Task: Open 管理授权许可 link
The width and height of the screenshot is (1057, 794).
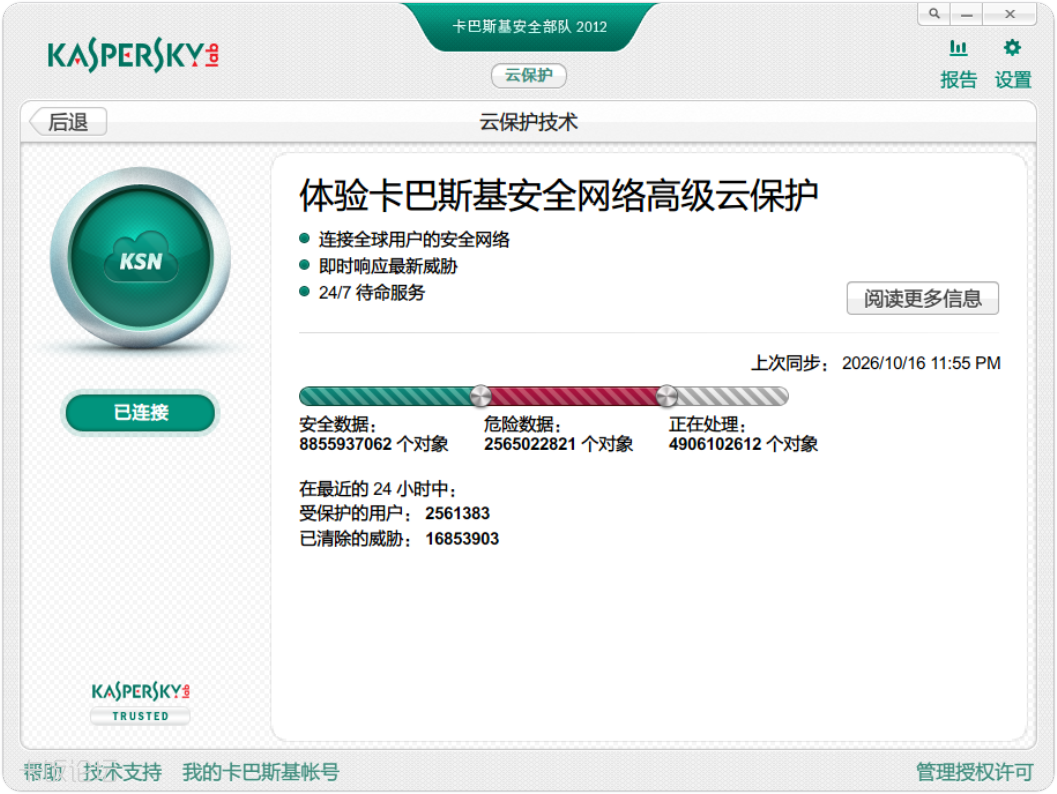Action: [974, 772]
